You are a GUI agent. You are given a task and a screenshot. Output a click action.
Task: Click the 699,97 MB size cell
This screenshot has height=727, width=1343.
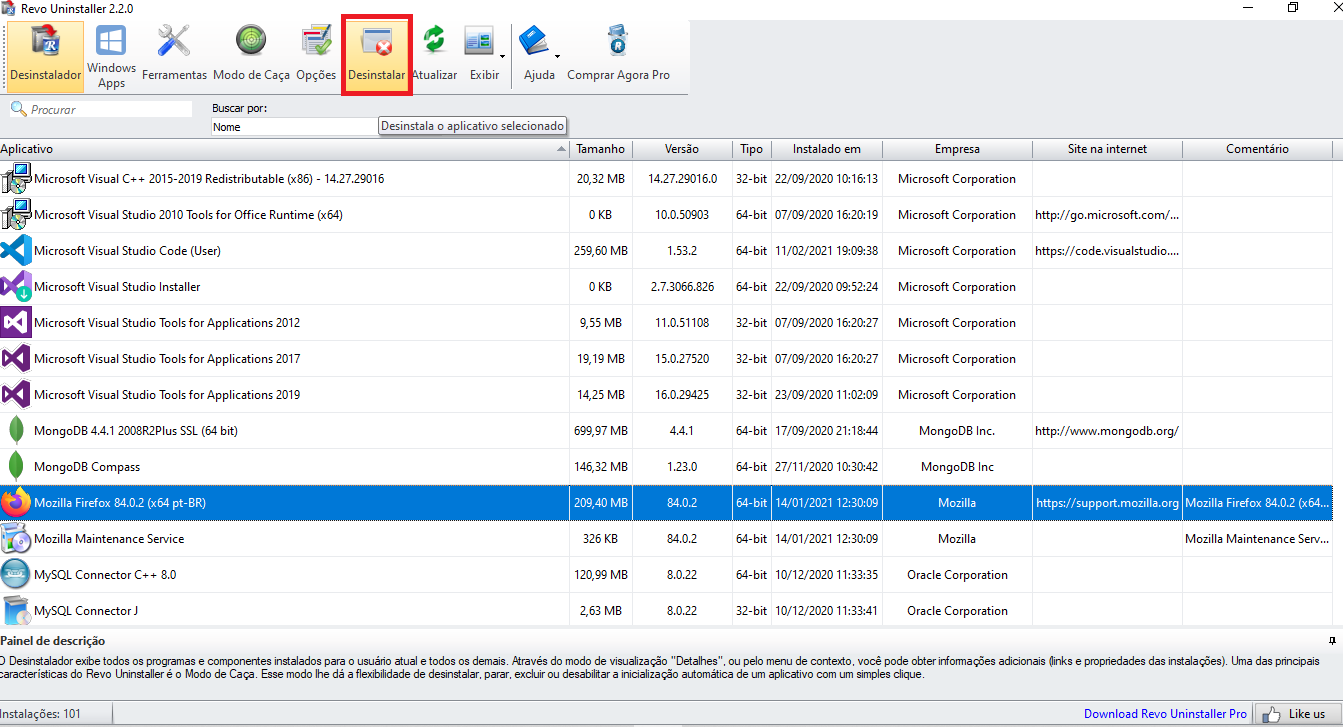601,431
